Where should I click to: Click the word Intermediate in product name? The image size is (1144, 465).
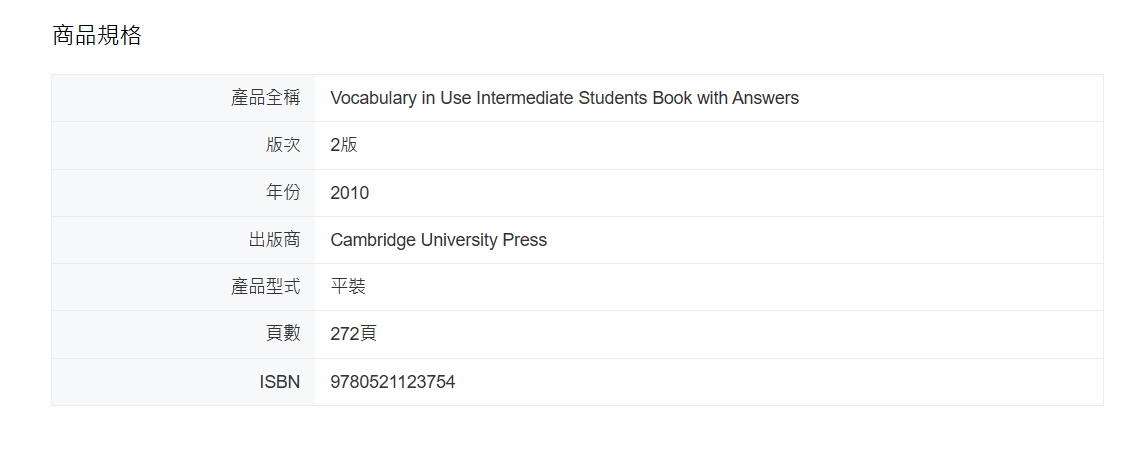click(525, 98)
